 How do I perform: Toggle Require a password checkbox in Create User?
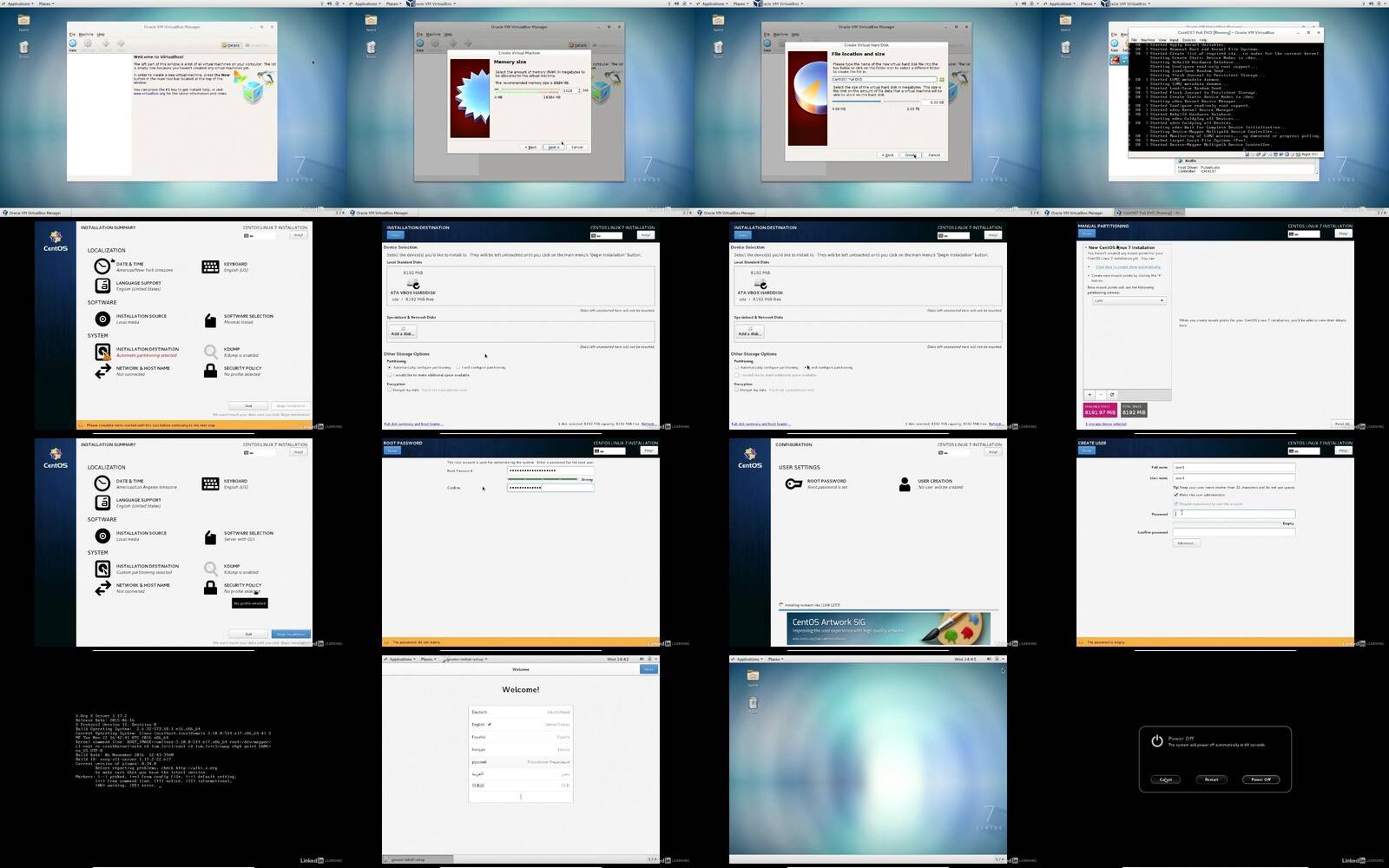(1176, 503)
